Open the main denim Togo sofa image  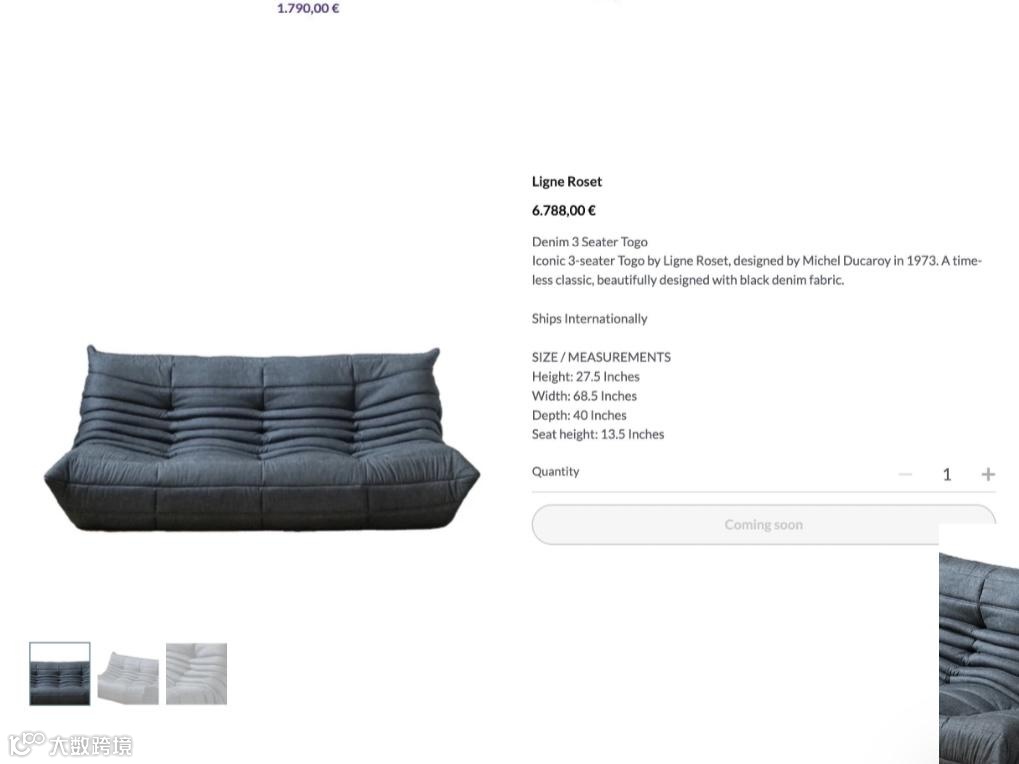coord(262,439)
